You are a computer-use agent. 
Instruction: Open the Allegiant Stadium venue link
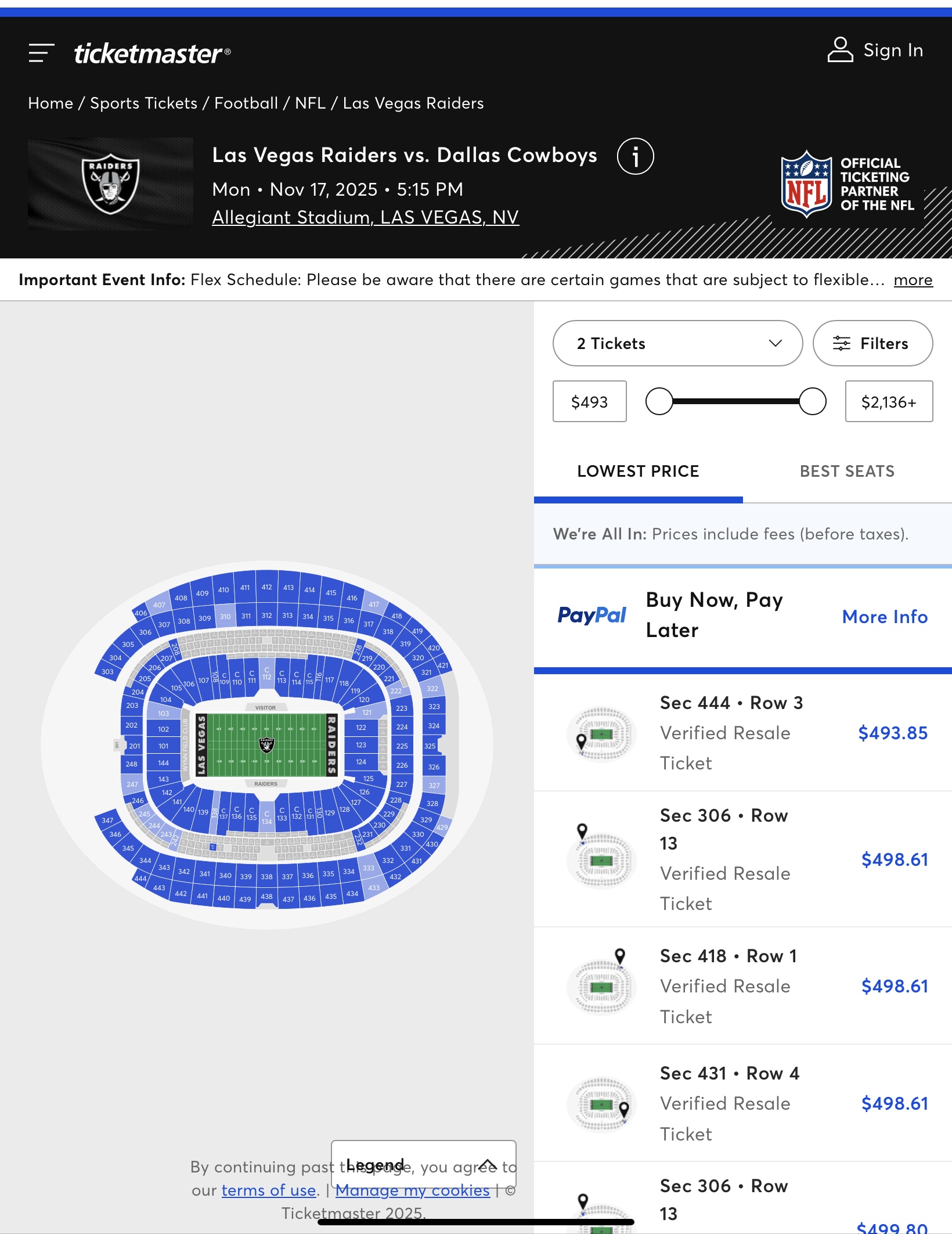click(365, 217)
